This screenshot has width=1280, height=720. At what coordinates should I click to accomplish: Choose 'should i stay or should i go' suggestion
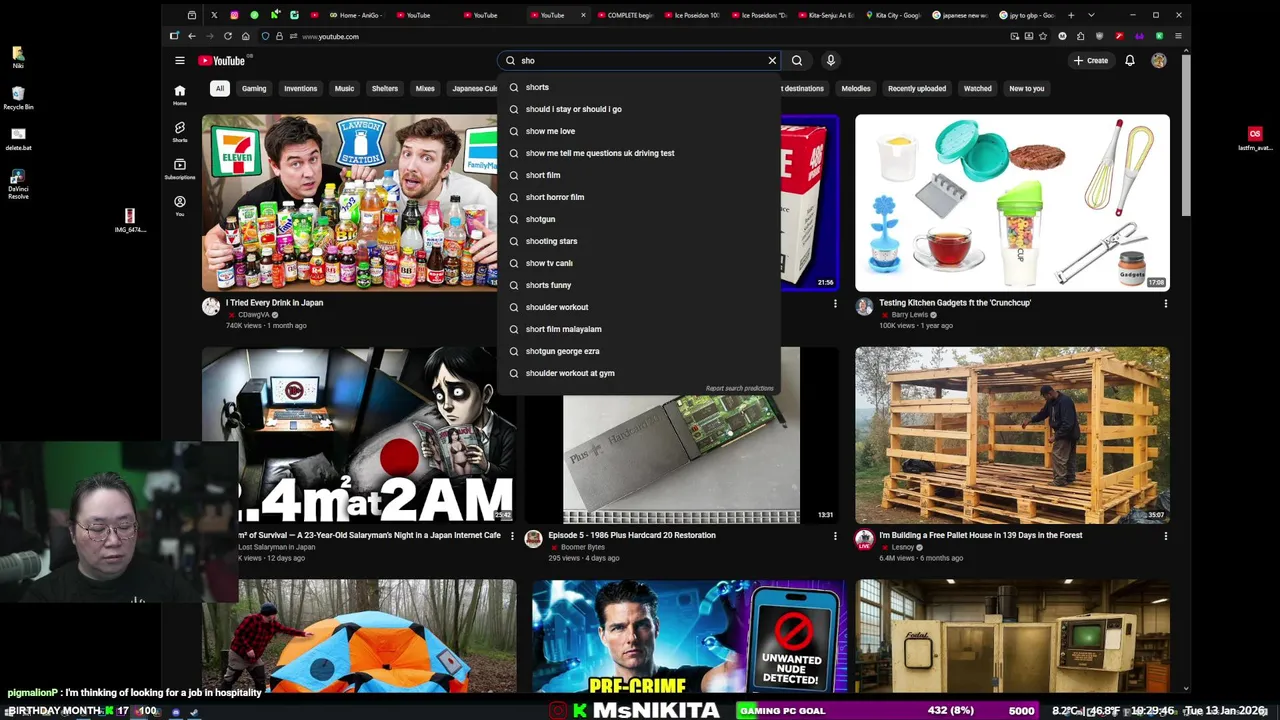point(639,109)
